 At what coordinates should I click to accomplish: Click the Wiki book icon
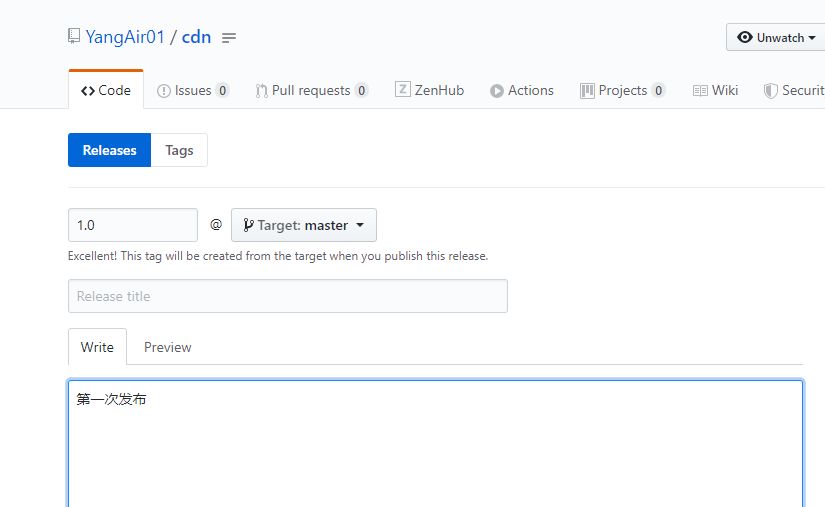coord(700,91)
